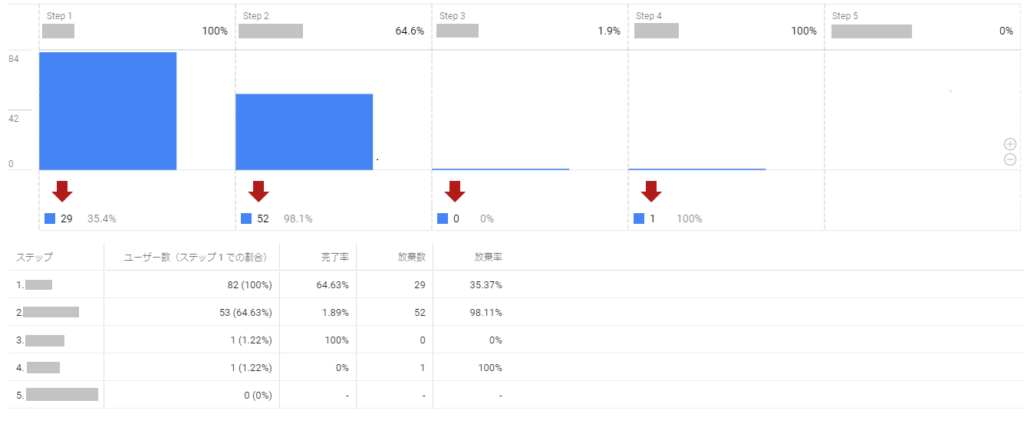Click the blue square beside 29 abandonments
Screen dimensions: 1024x427
(50, 218)
